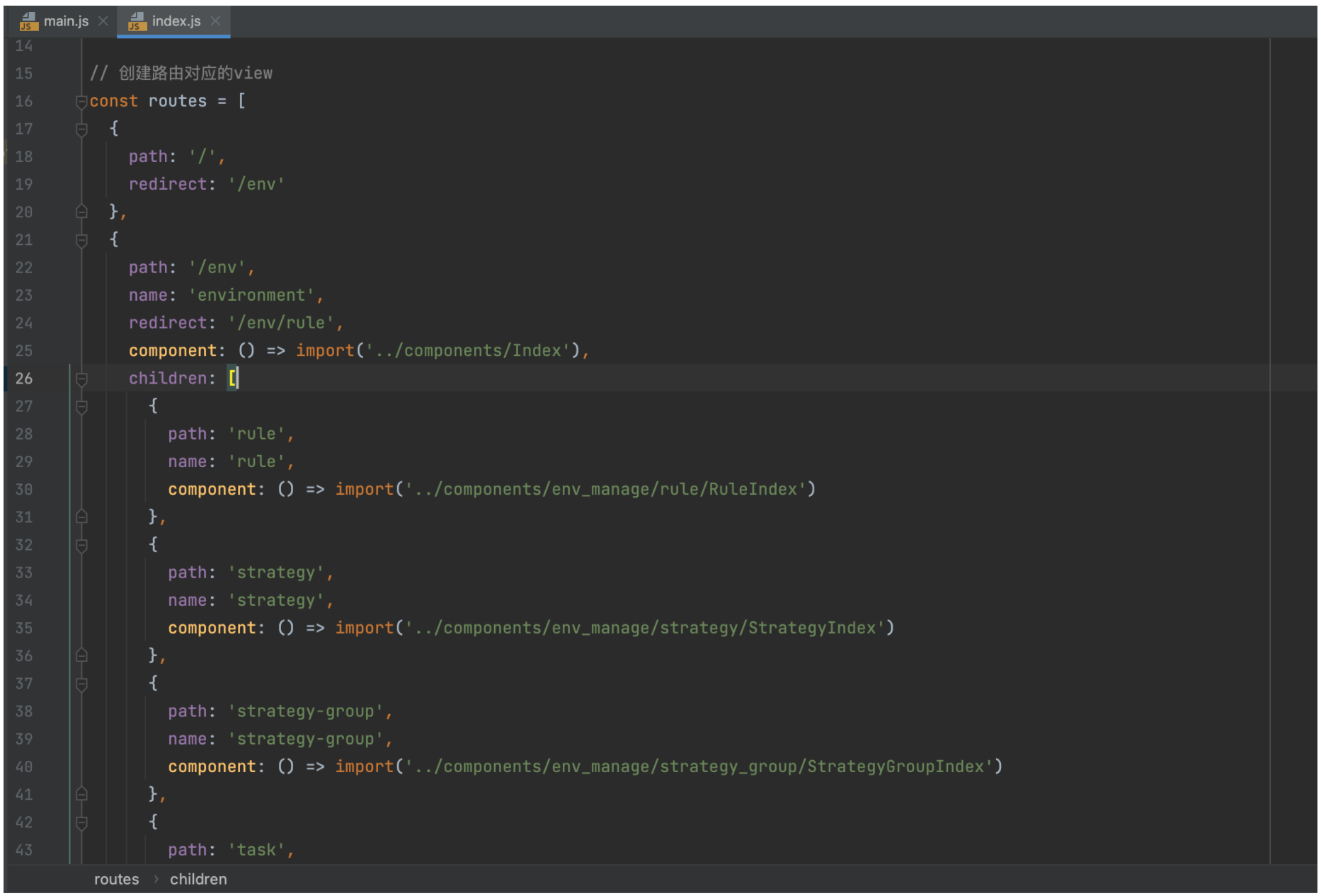Click line number 26 in the gutter

pos(24,379)
